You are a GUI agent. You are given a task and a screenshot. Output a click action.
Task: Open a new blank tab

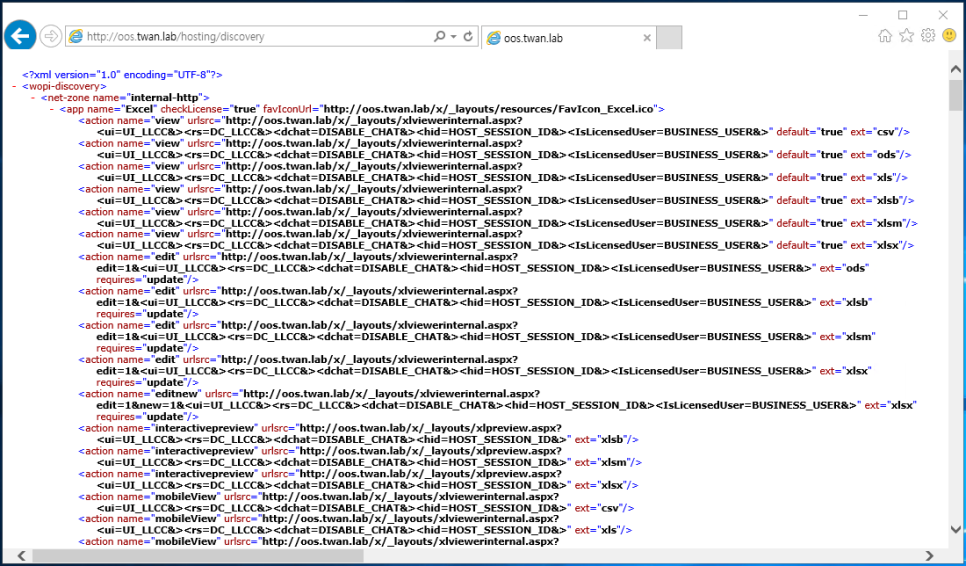point(669,38)
